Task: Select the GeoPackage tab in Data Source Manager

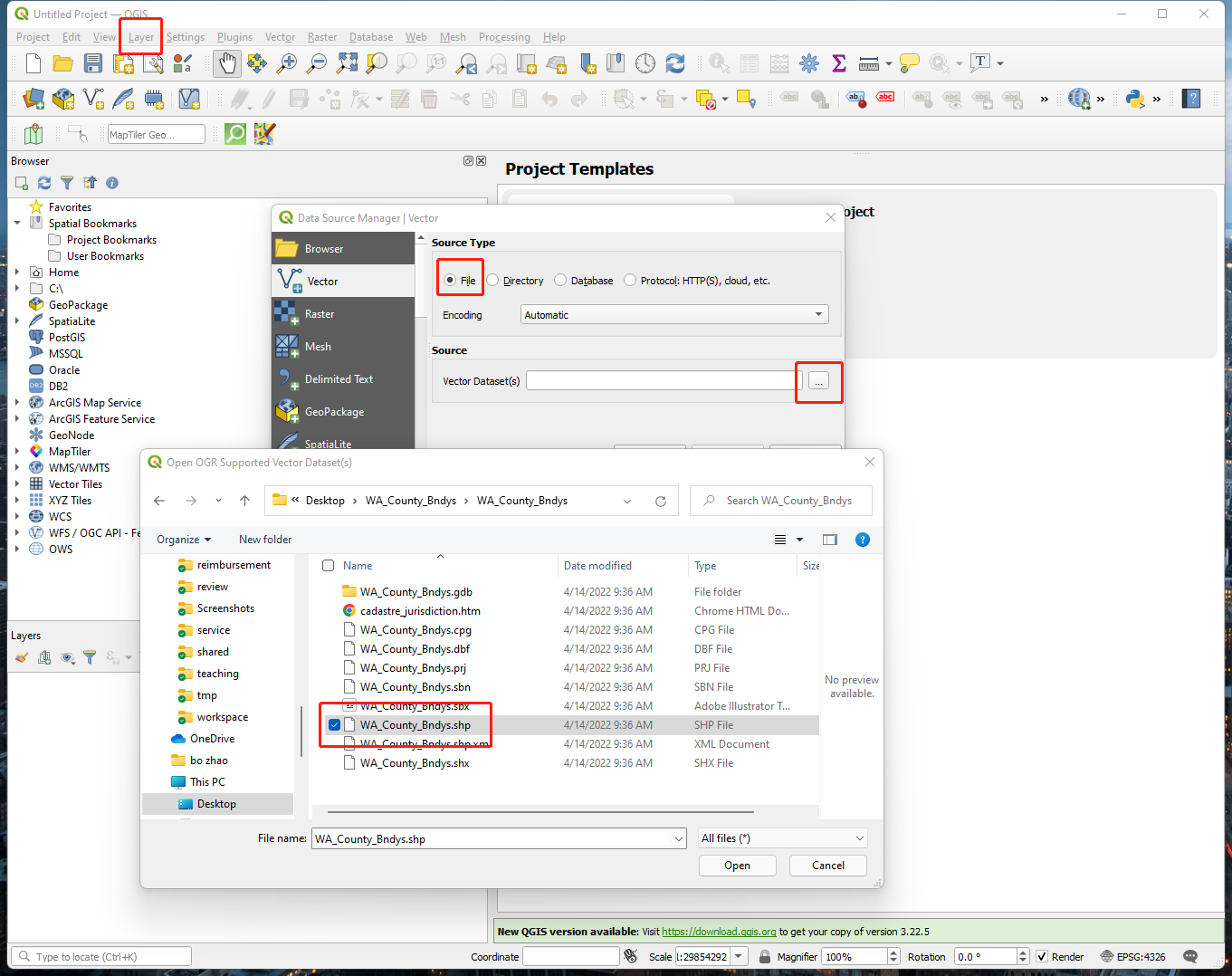Action: point(334,412)
